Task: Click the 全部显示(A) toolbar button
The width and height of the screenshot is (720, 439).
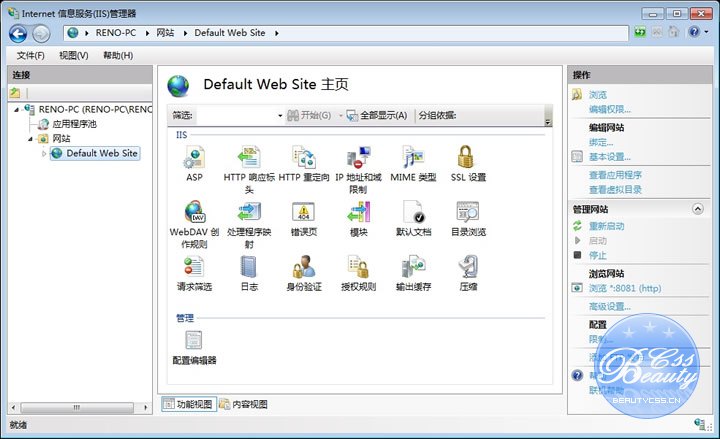Action: coord(377,116)
